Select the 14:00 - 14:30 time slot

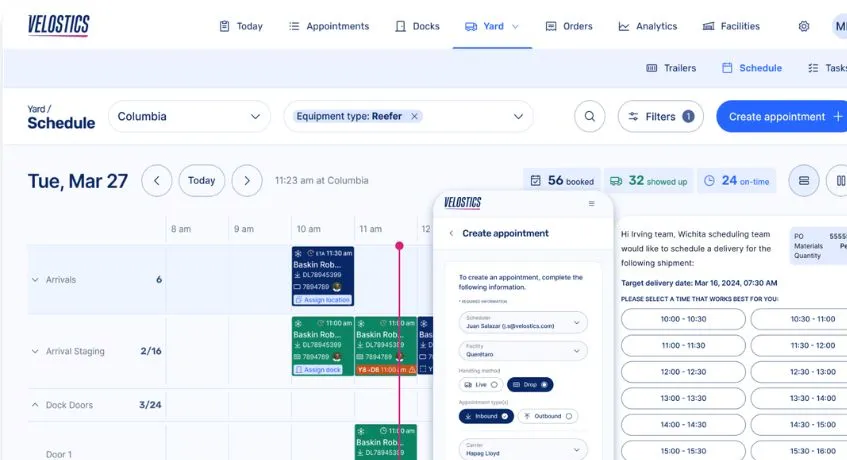[x=683, y=425]
